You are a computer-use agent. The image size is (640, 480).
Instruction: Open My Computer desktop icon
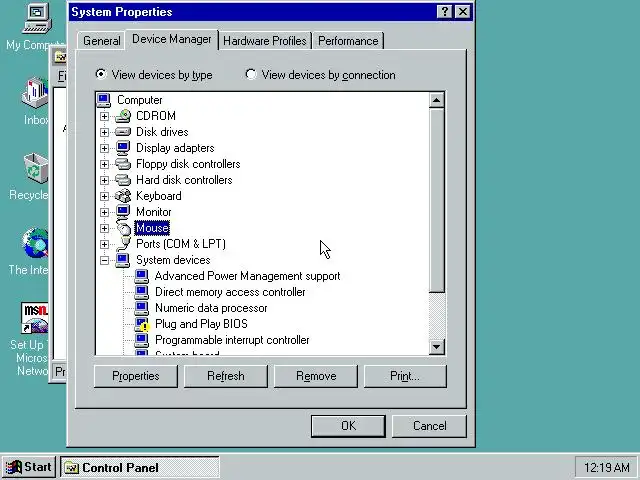click(37, 19)
